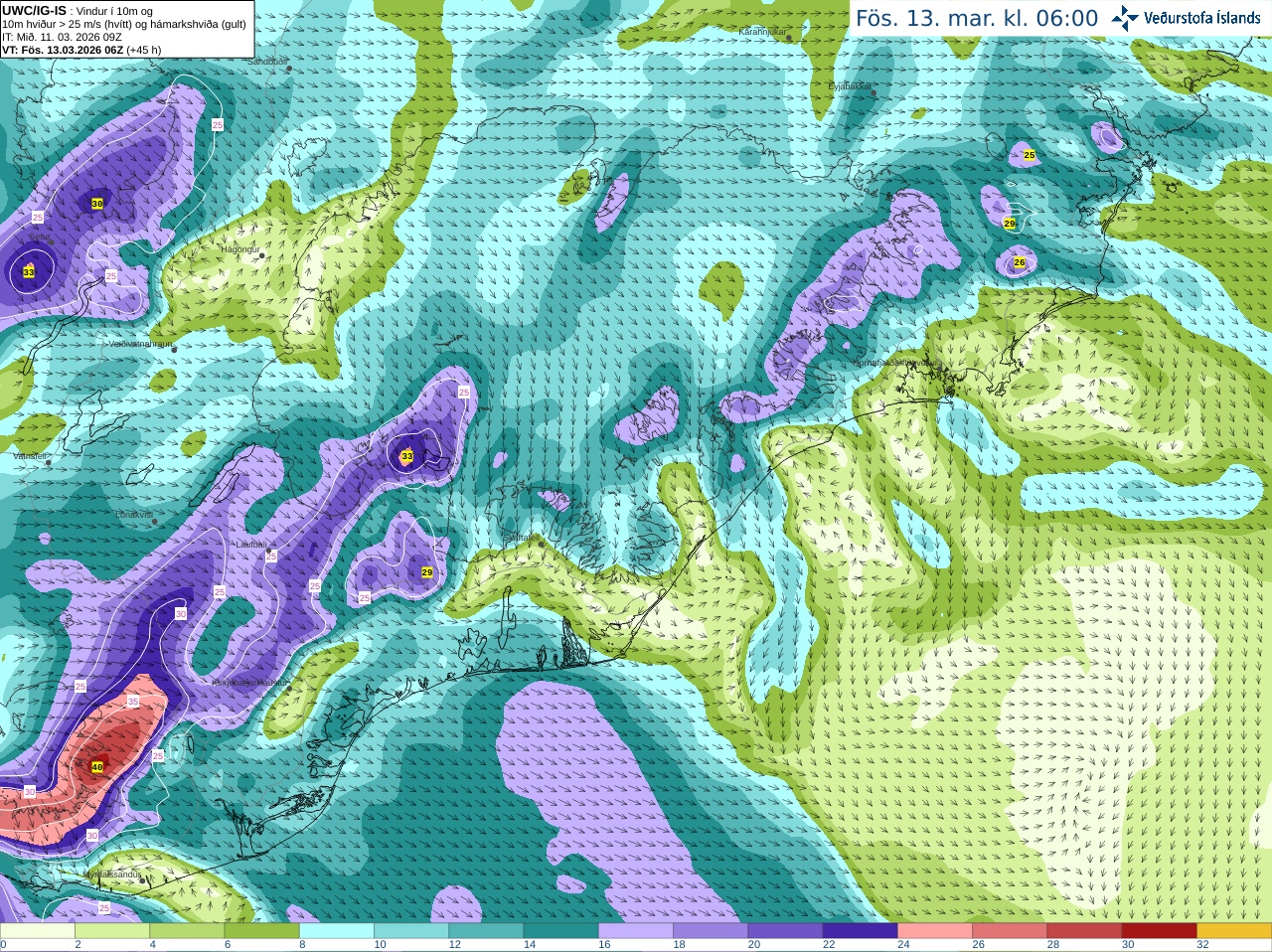Click the 16–18 m/s lavender legend swatch

(636, 931)
